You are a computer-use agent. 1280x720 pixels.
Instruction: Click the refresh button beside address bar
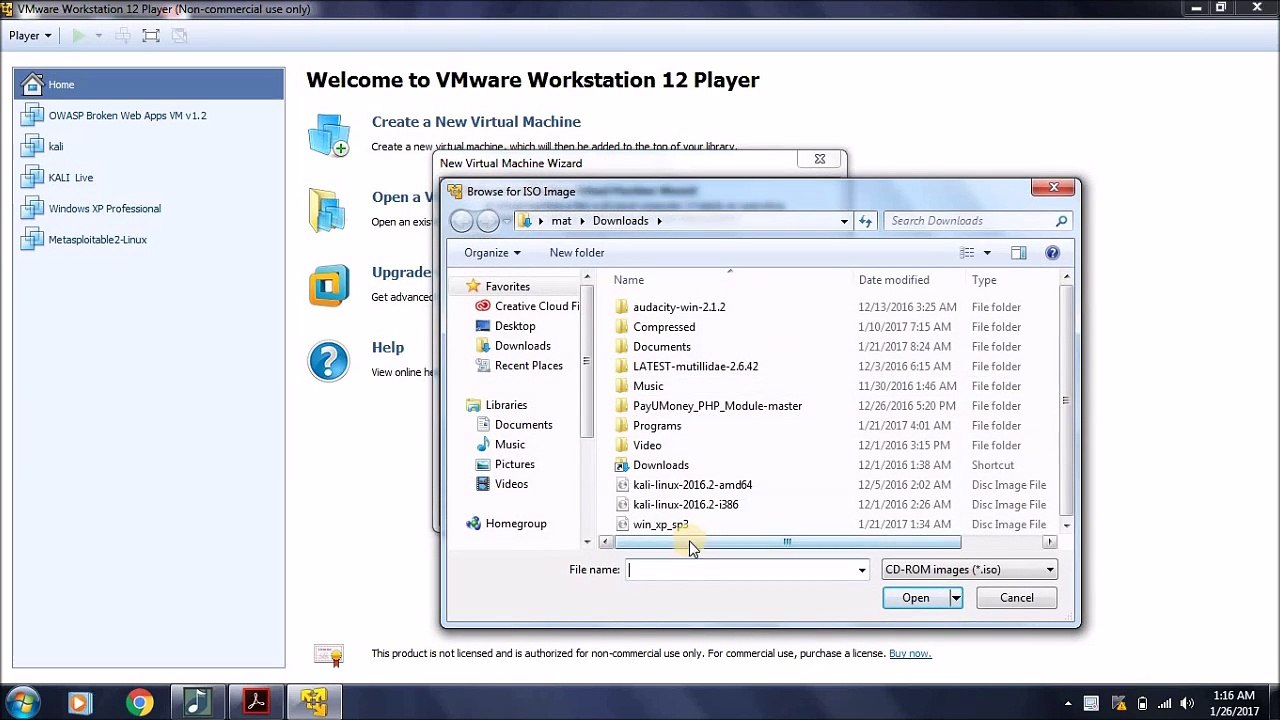click(x=865, y=221)
